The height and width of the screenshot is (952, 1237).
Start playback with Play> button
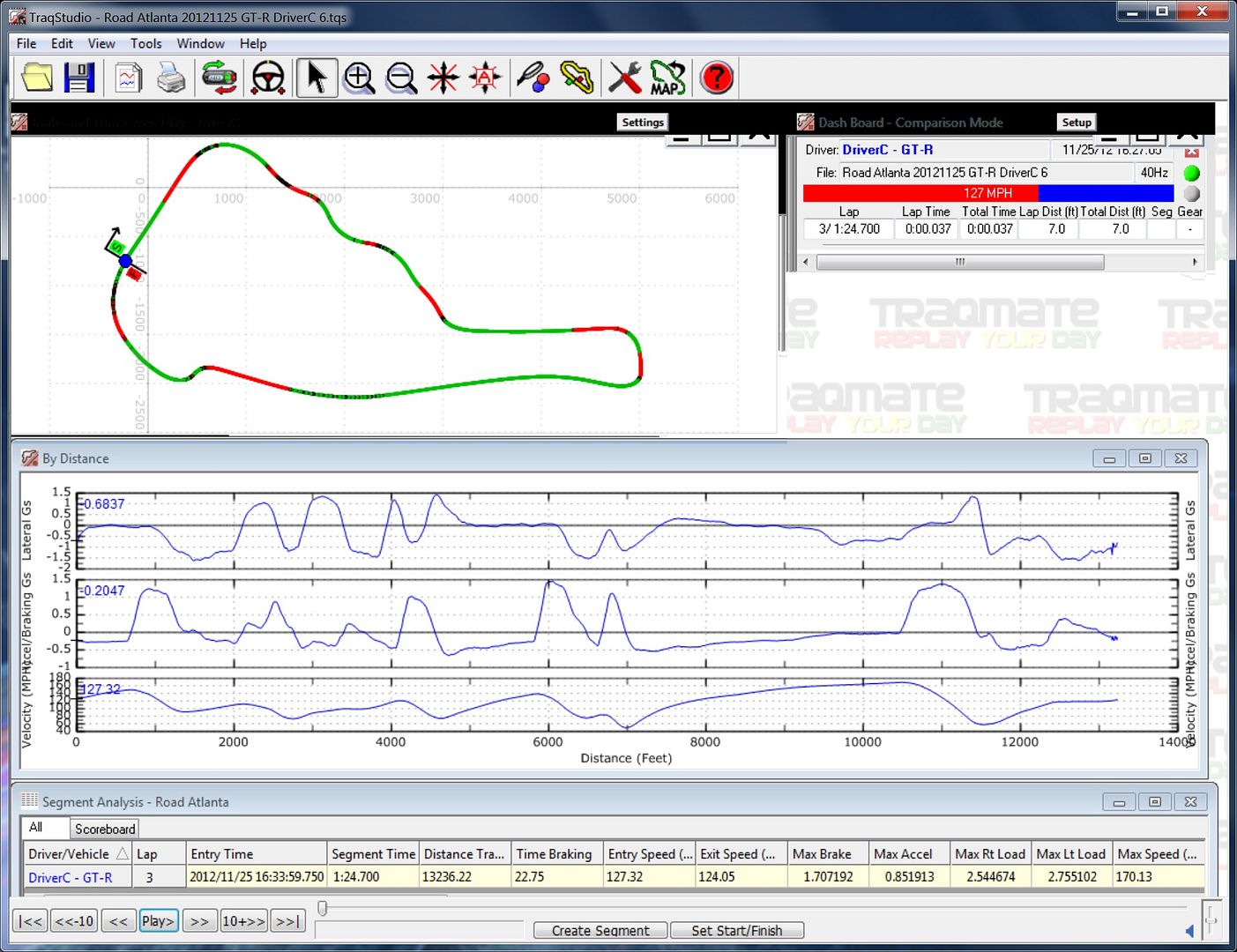coord(158,921)
